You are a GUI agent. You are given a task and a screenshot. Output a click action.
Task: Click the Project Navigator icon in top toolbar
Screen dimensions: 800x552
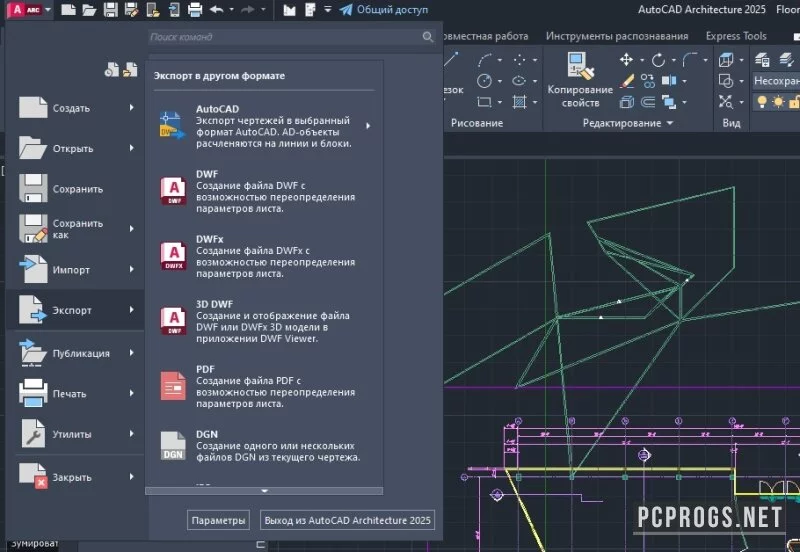tap(289, 10)
